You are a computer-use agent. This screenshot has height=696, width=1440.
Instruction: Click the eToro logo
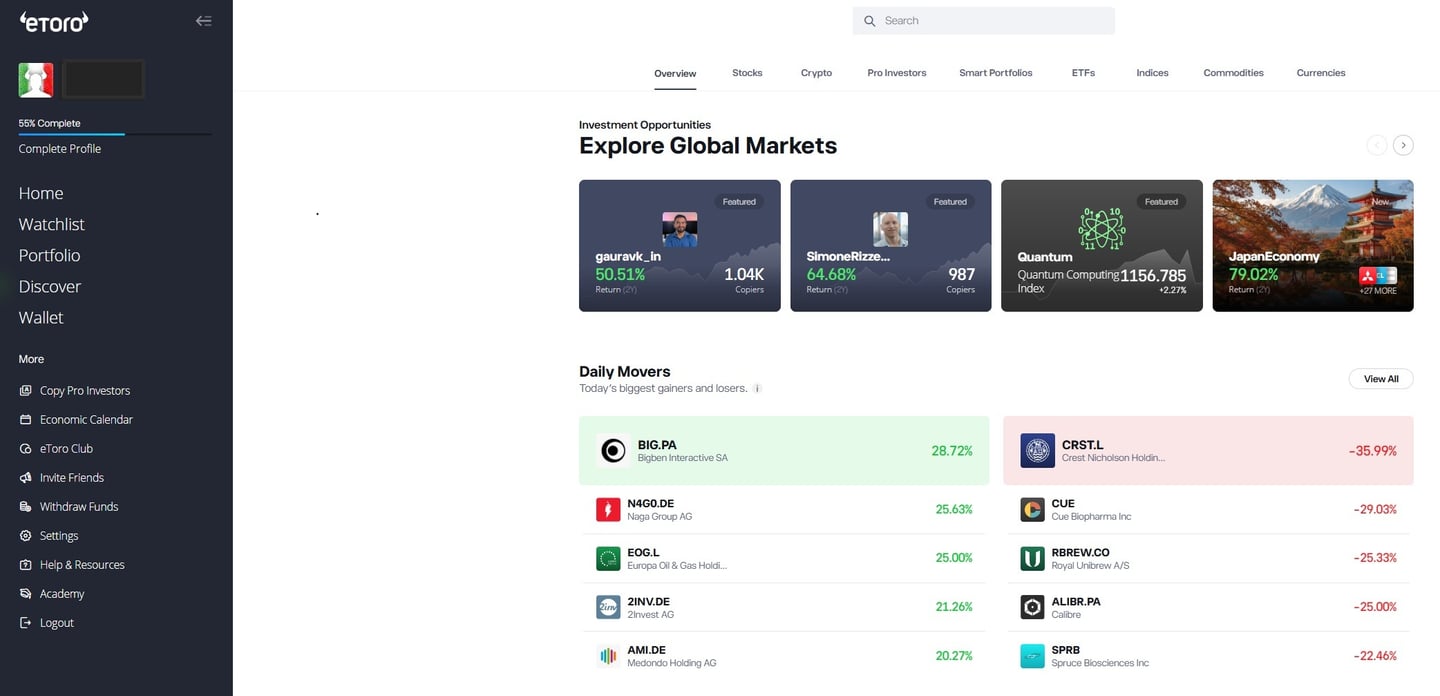click(x=55, y=21)
